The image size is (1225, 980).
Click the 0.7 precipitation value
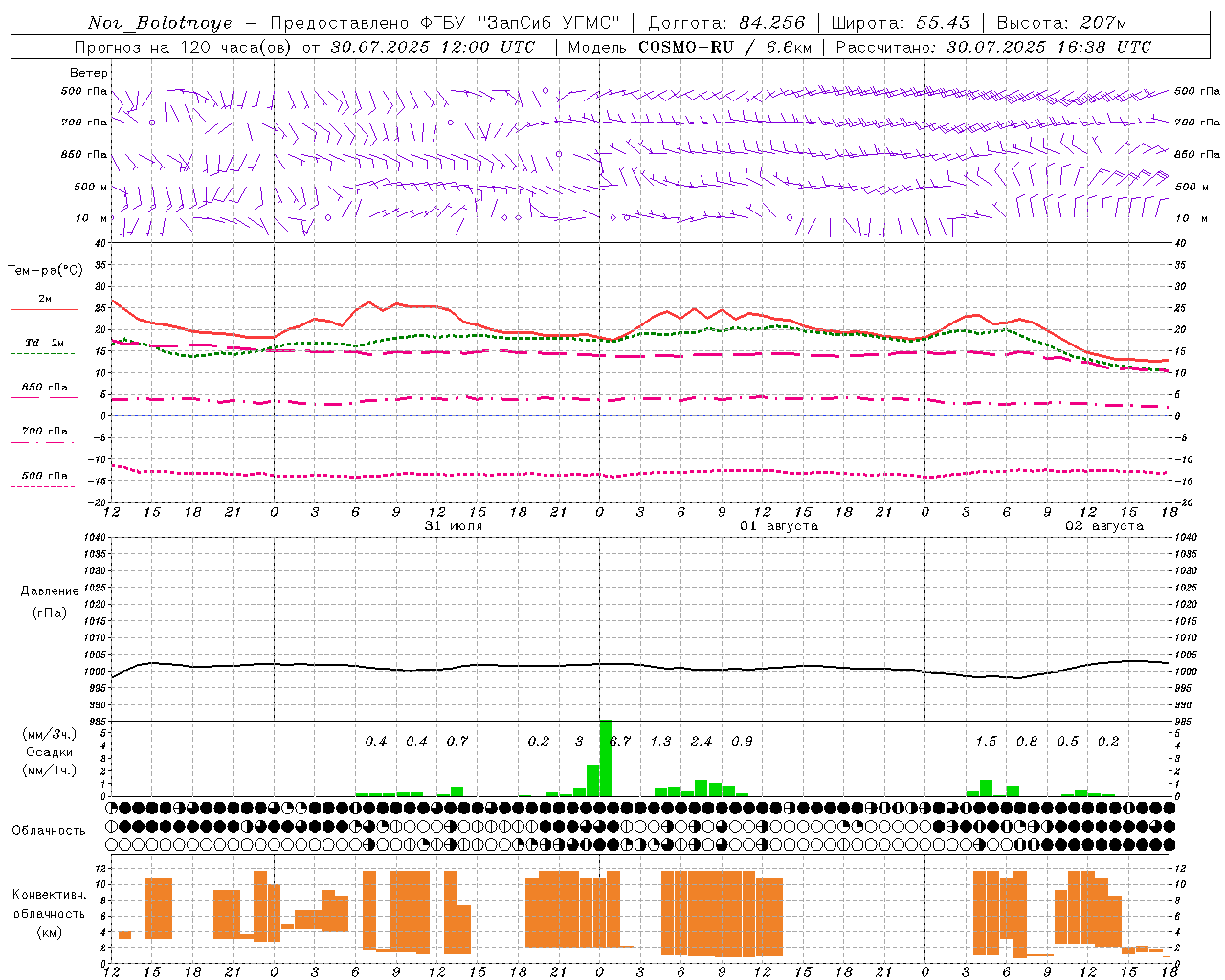457,742
